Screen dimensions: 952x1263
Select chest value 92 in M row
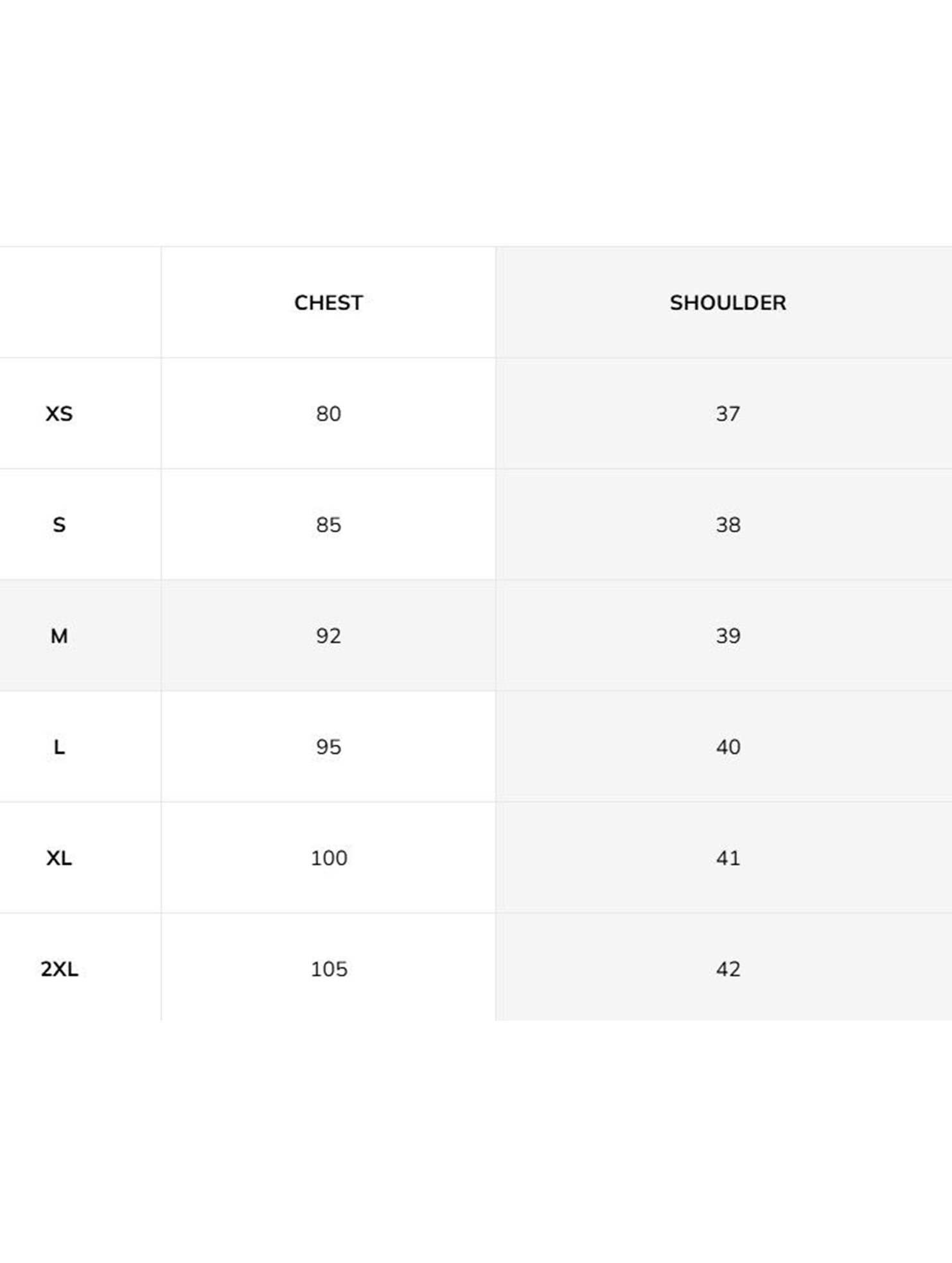click(328, 636)
